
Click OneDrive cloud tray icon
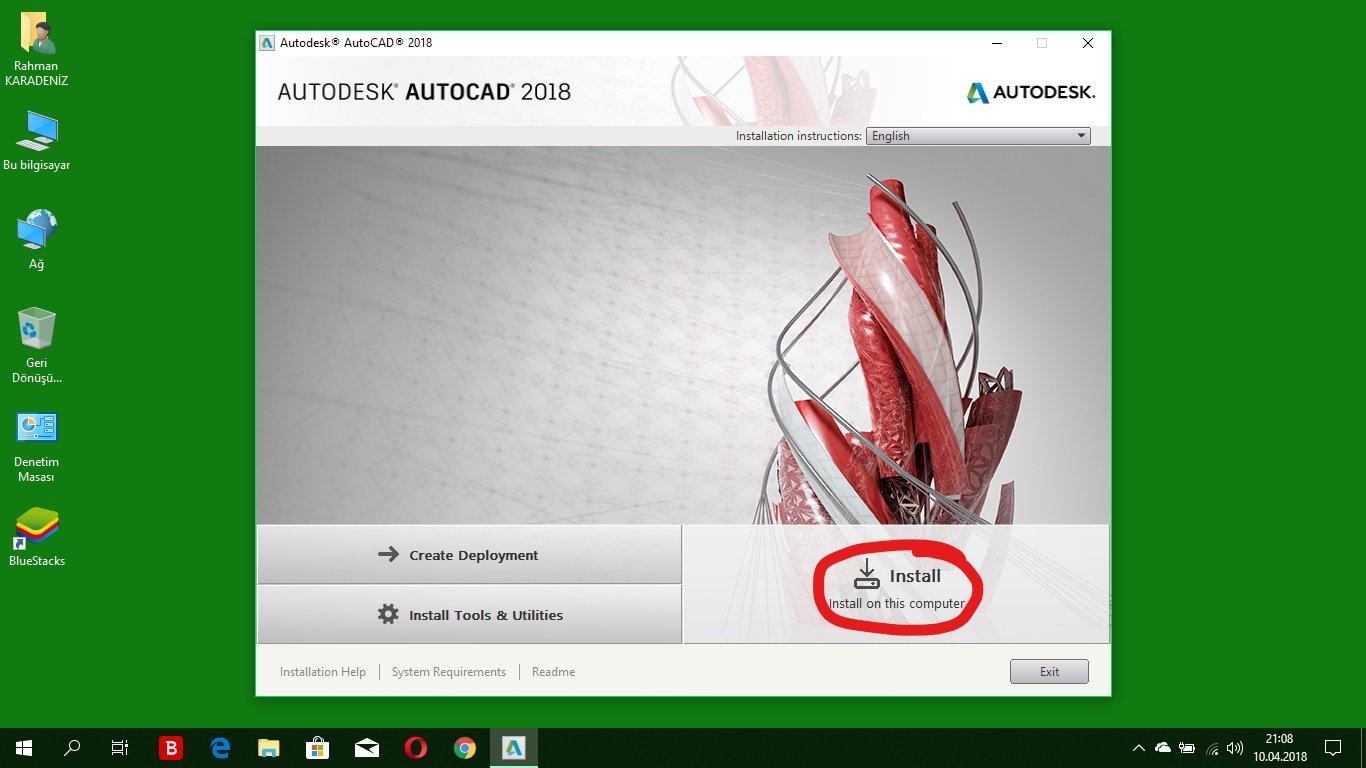(x=1163, y=748)
